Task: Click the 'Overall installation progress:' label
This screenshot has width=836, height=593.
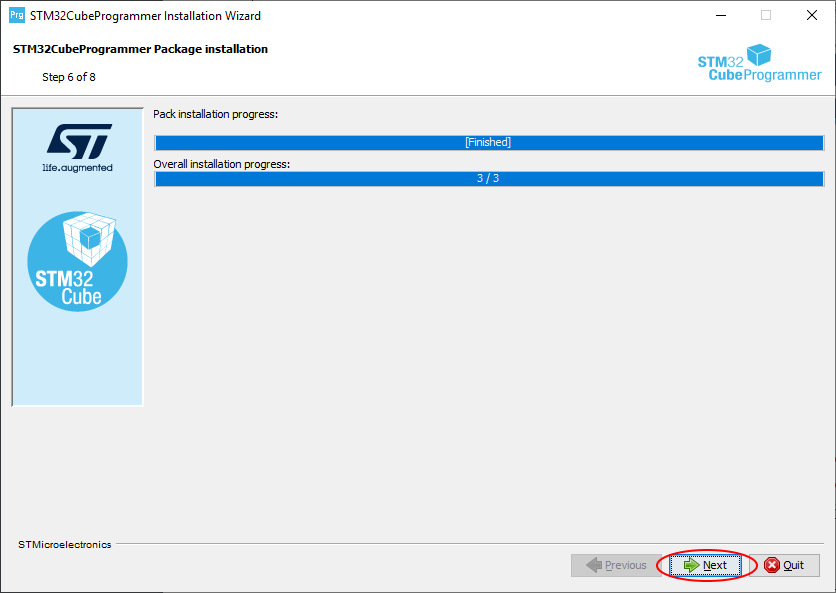Action: click(x=221, y=163)
